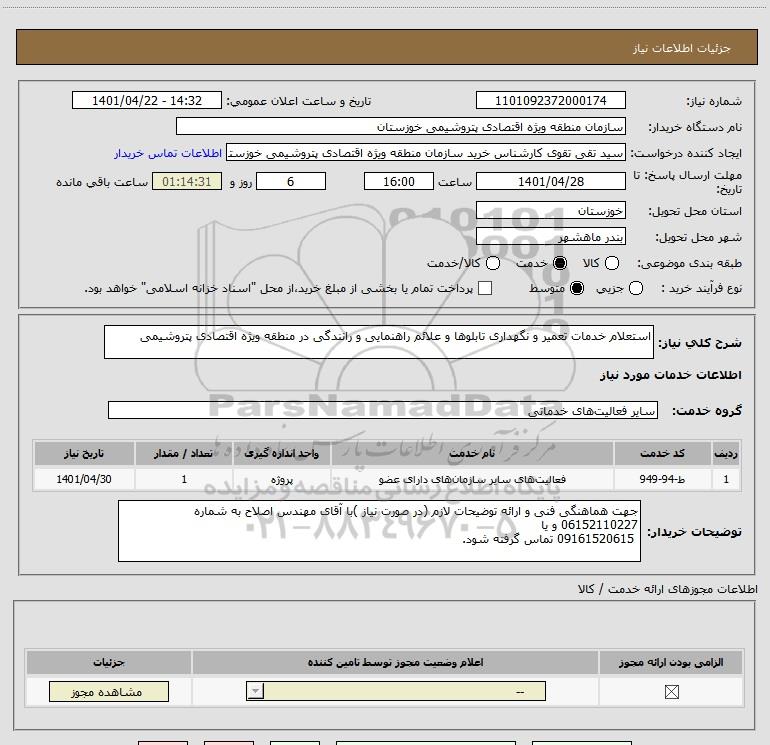Click the service group field سایر فعالیت‌های خدماتی
Screen dimensions: 770x745
[383, 411]
